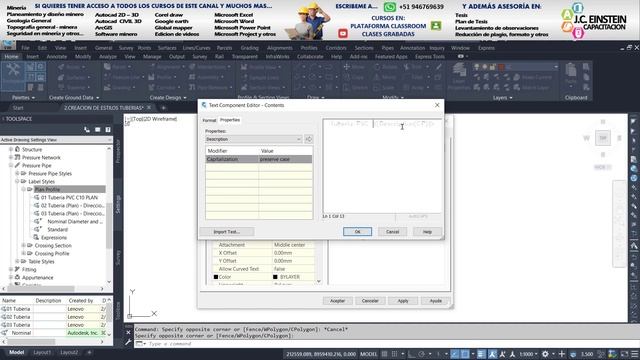Toggle polar tracking in status bar
The width and height of the screenshot is (640, 360).
[422, 354]
